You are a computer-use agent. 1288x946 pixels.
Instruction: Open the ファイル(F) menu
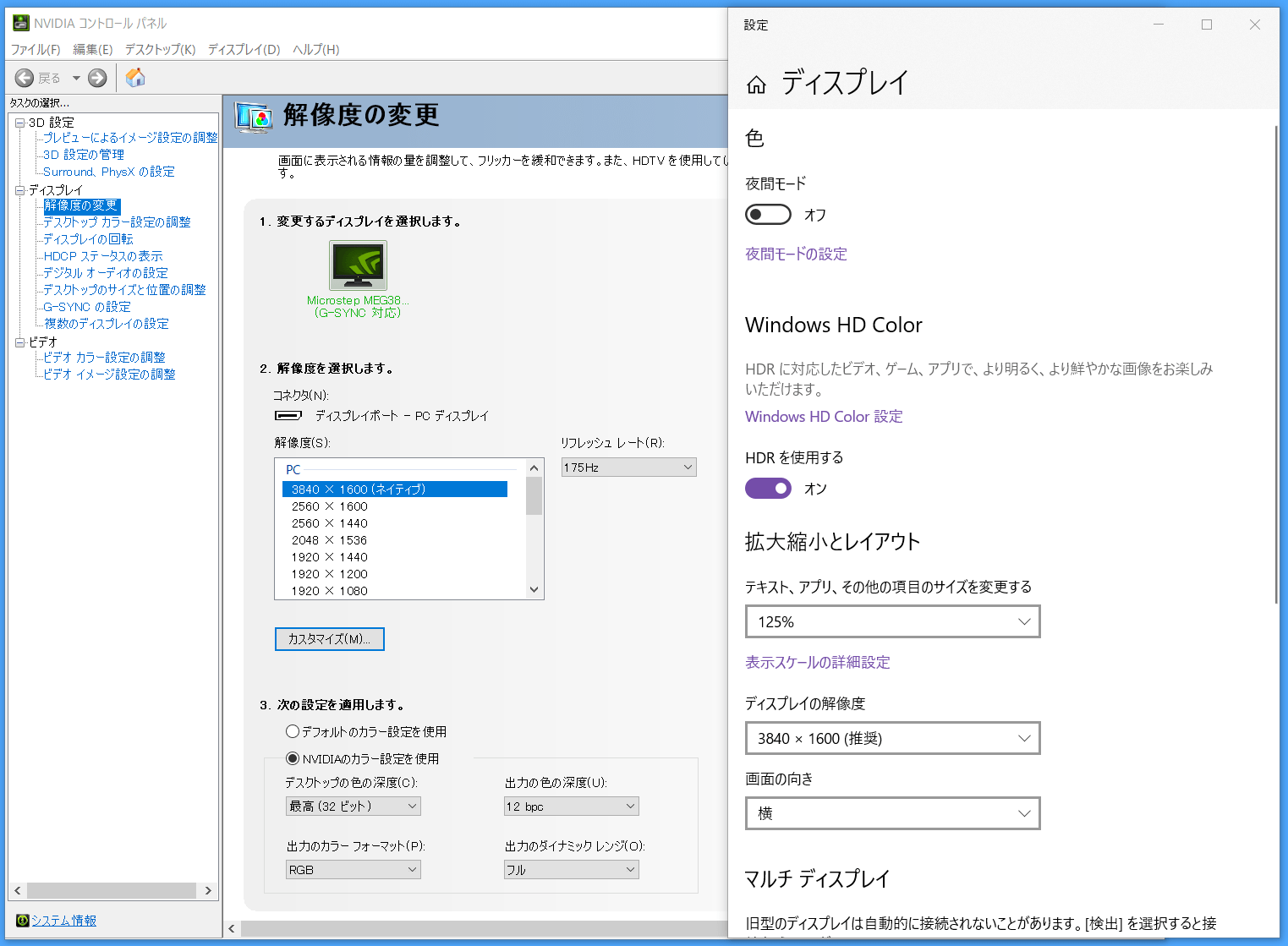coord(36,49)
